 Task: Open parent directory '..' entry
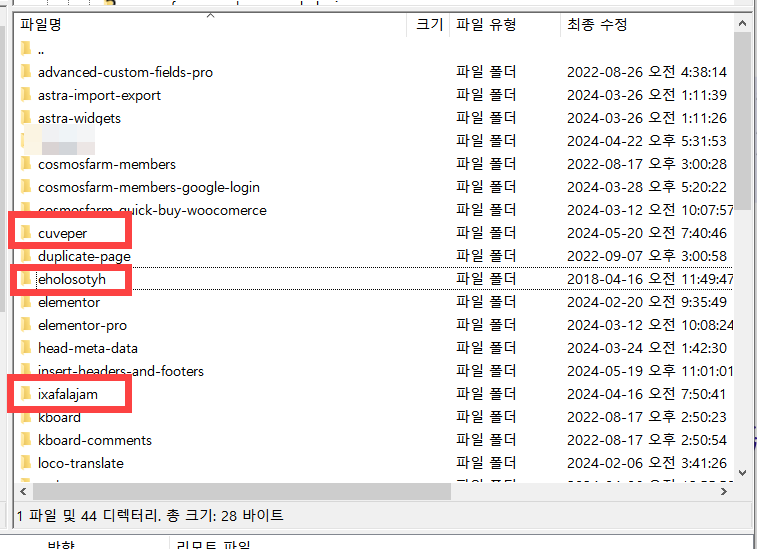pyautogui.click(x=41, y=50)
